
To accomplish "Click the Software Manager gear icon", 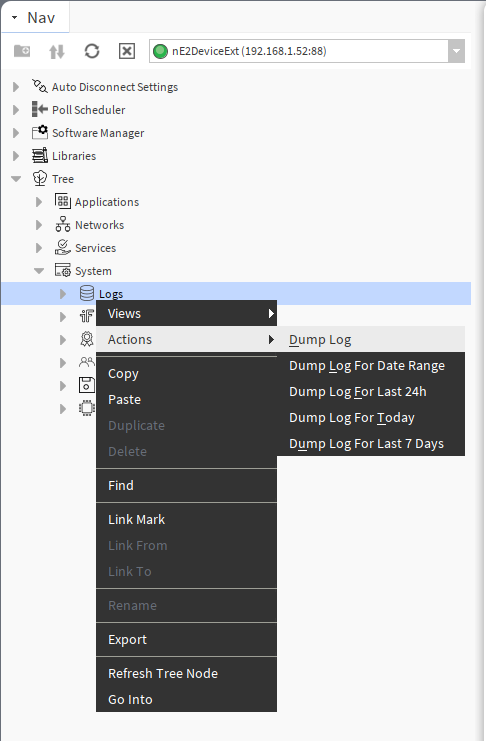I will click(40, 132).
